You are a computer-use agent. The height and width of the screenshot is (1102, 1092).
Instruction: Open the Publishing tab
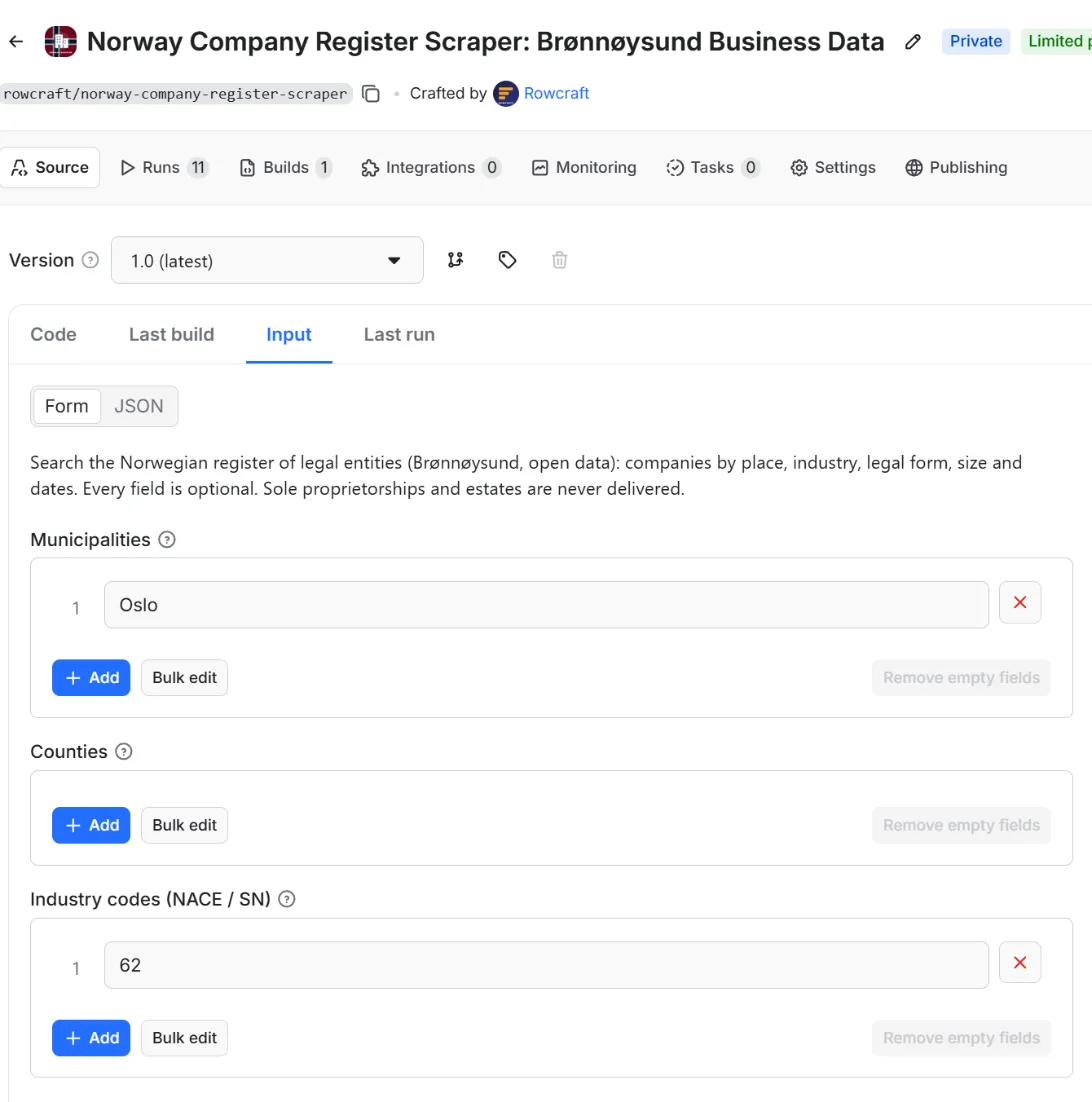coord(956,167)
